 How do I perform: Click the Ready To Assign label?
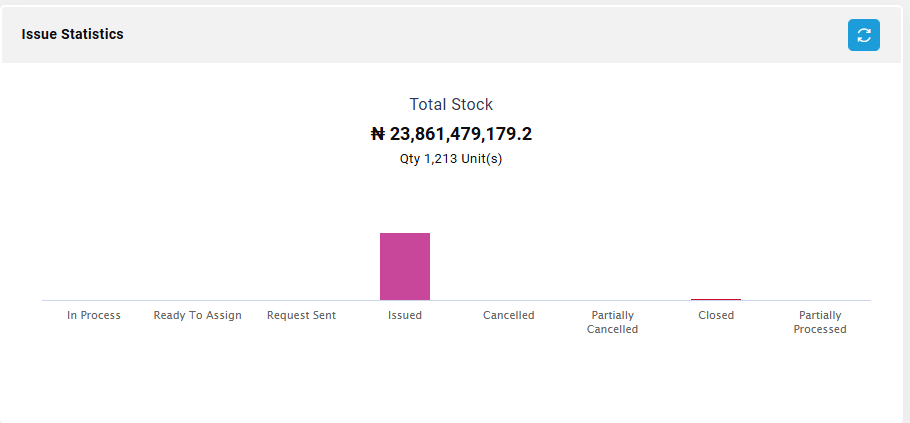coord(197,315)
